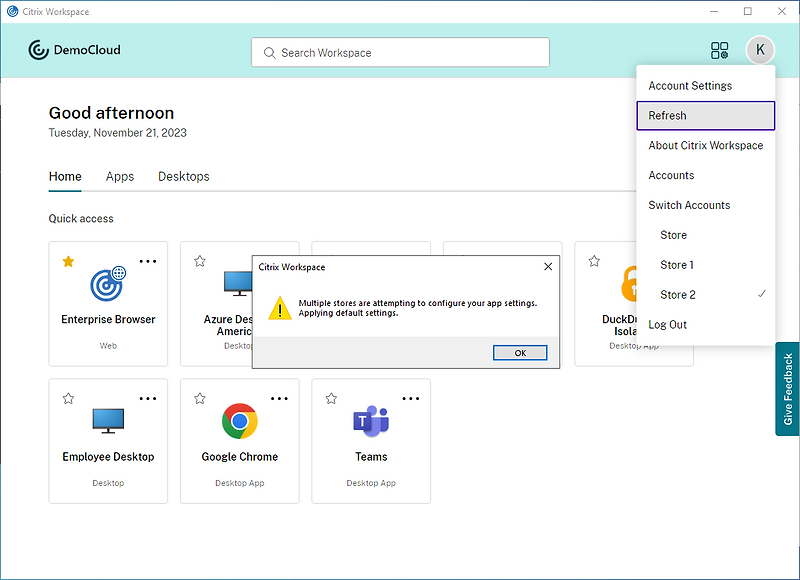Open the Employee Desktop options menu

(148, 398)
